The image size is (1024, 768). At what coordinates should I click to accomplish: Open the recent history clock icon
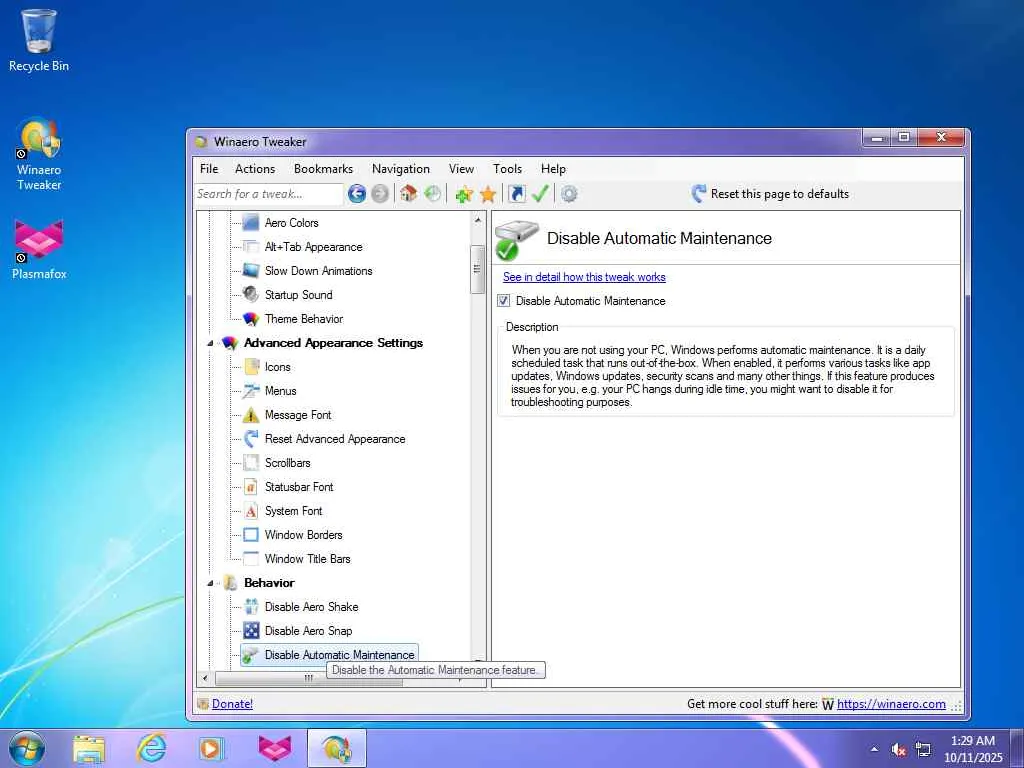pyautogui.click(x=432, y=193)
